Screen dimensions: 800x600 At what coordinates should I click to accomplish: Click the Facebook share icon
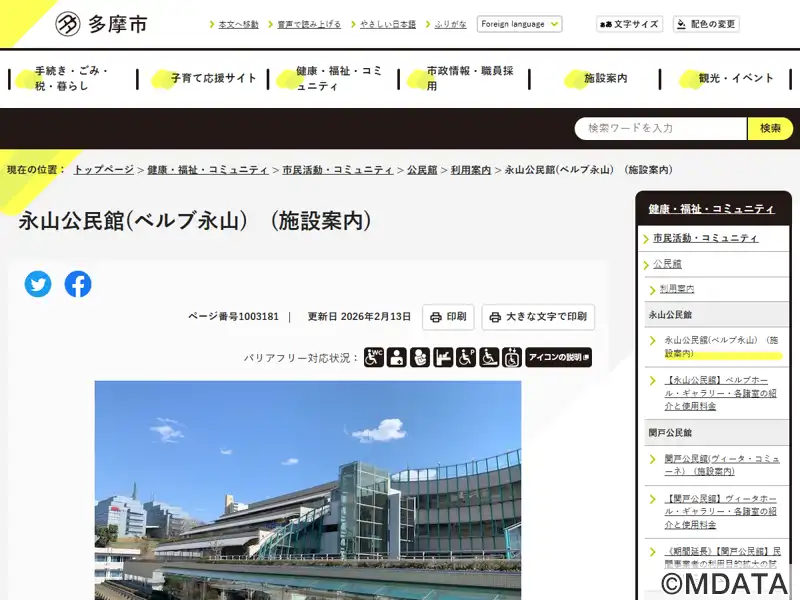(78, 284)
